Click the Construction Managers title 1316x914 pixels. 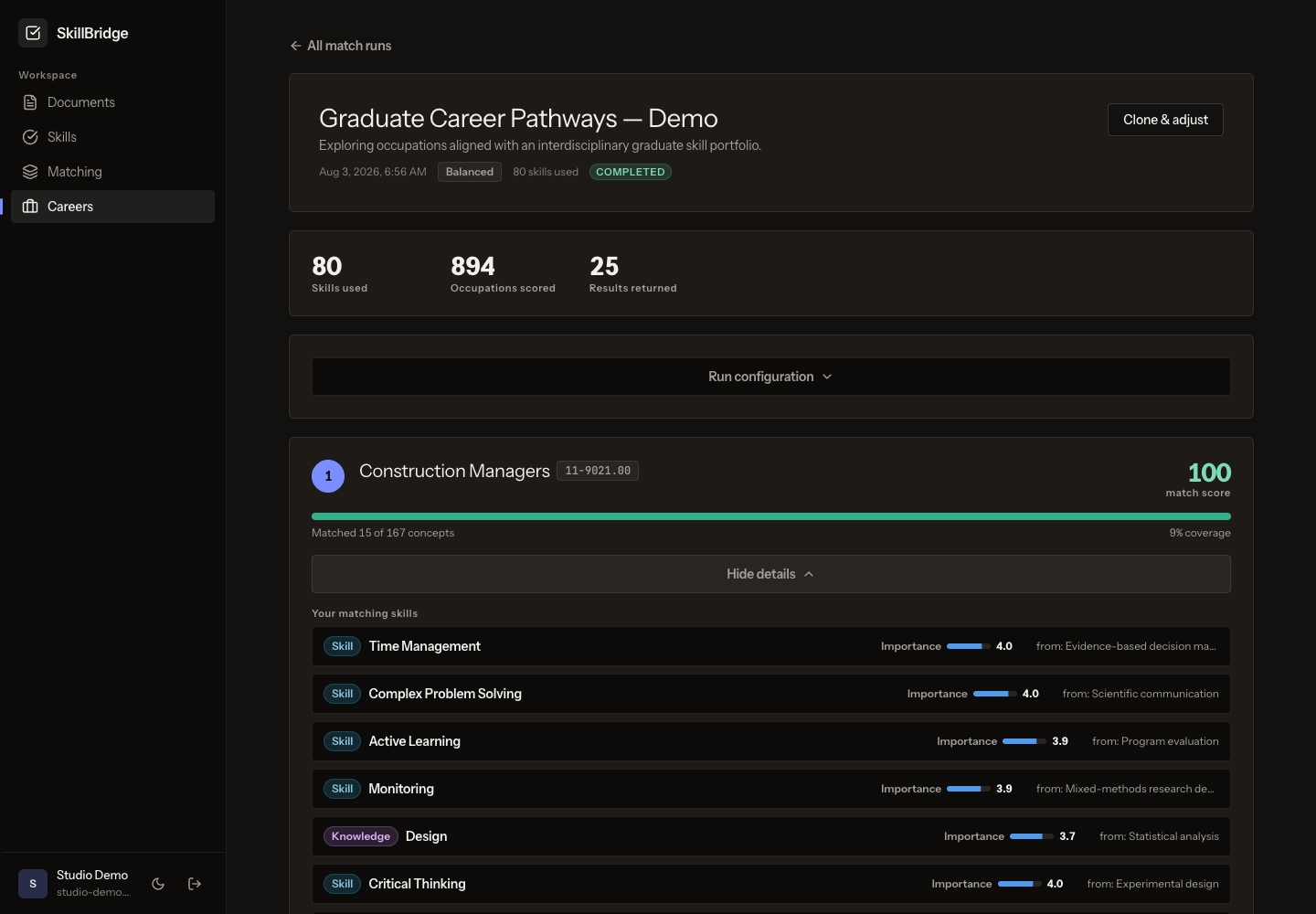(x=454, y=471)
